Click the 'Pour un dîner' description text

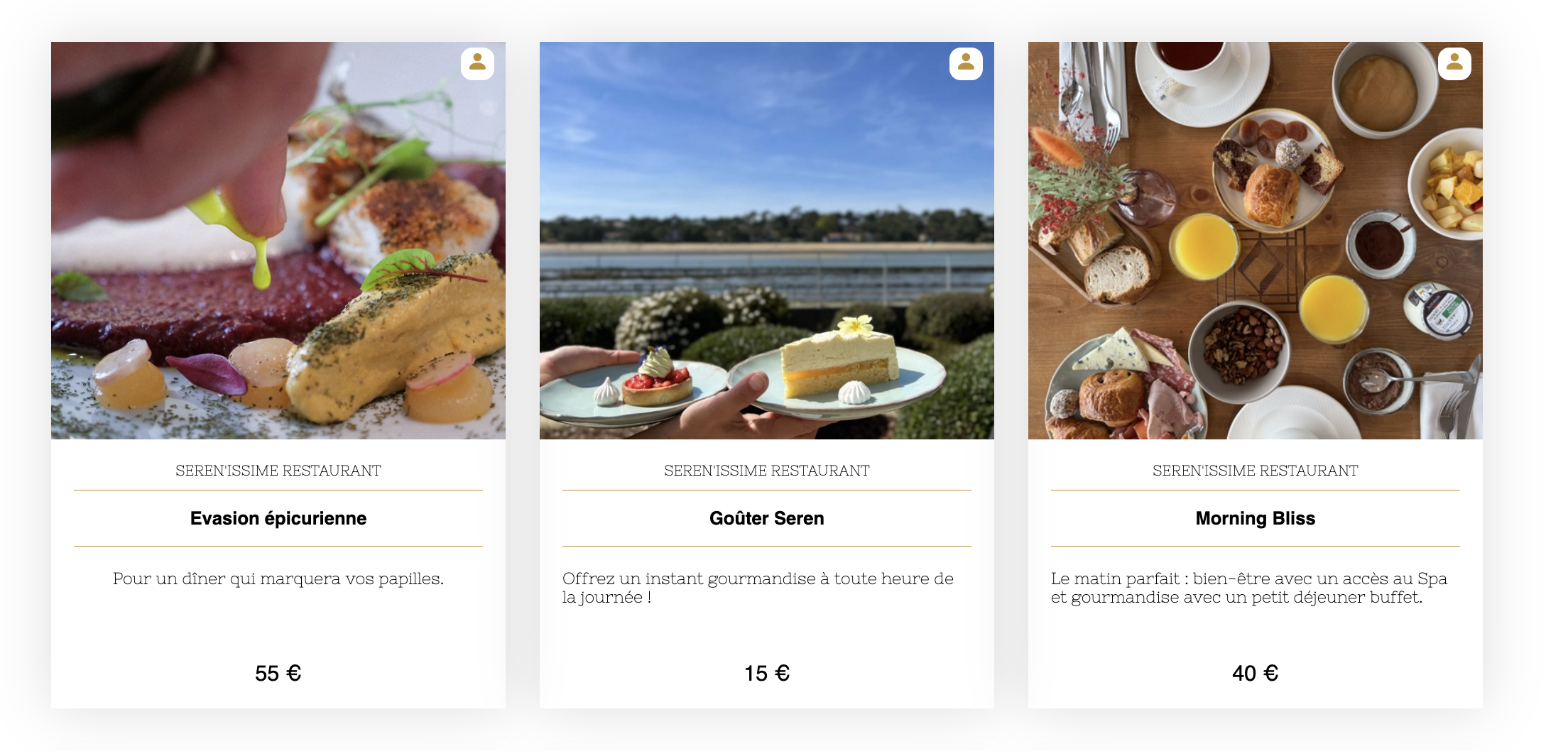pyautogui.click(x=278, y=579)
